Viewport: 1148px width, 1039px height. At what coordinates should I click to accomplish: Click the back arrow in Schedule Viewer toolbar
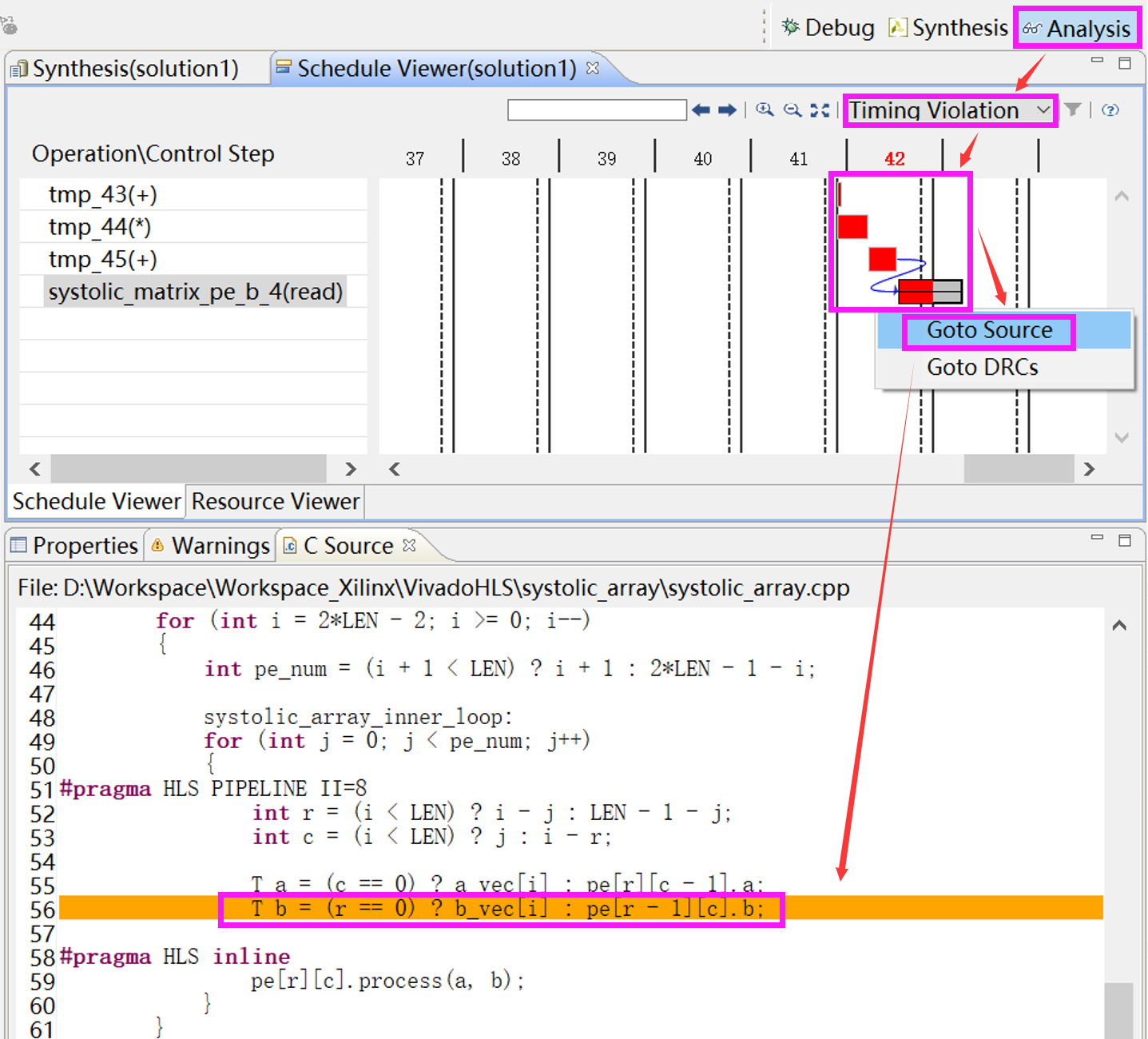tap(701, 110)
